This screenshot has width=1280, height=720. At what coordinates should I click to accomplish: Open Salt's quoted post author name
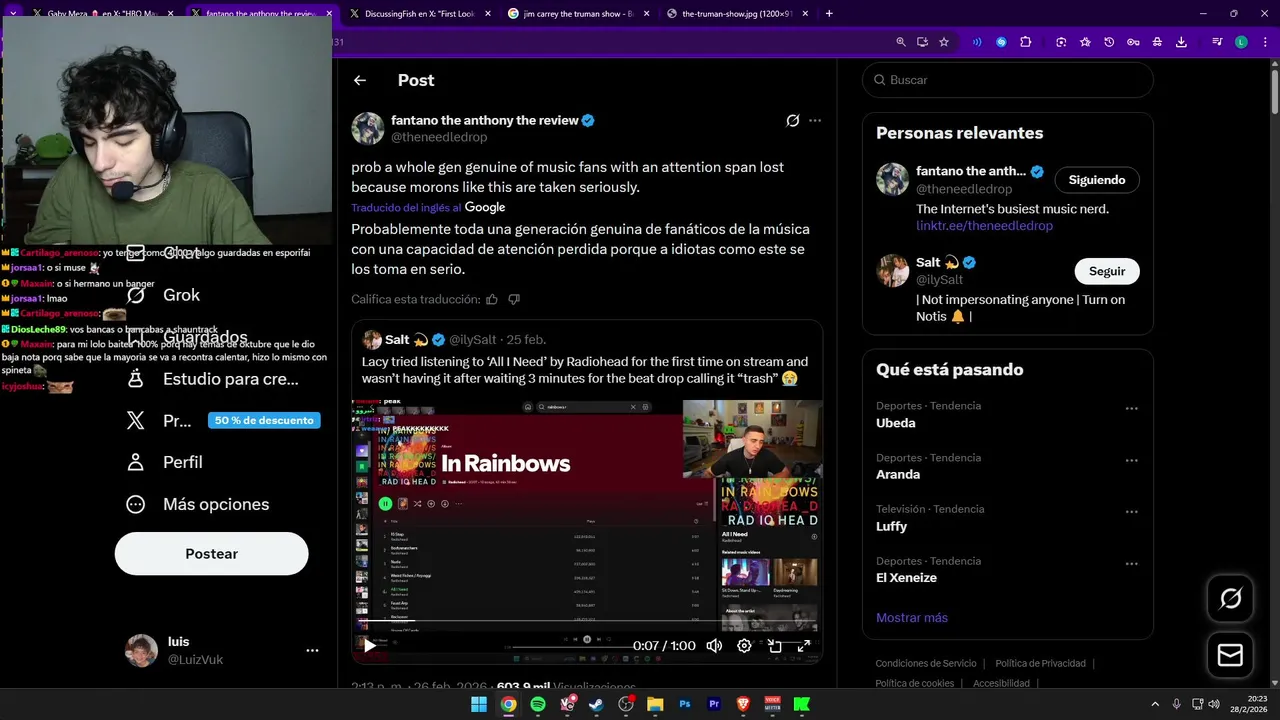click(397, 340)
